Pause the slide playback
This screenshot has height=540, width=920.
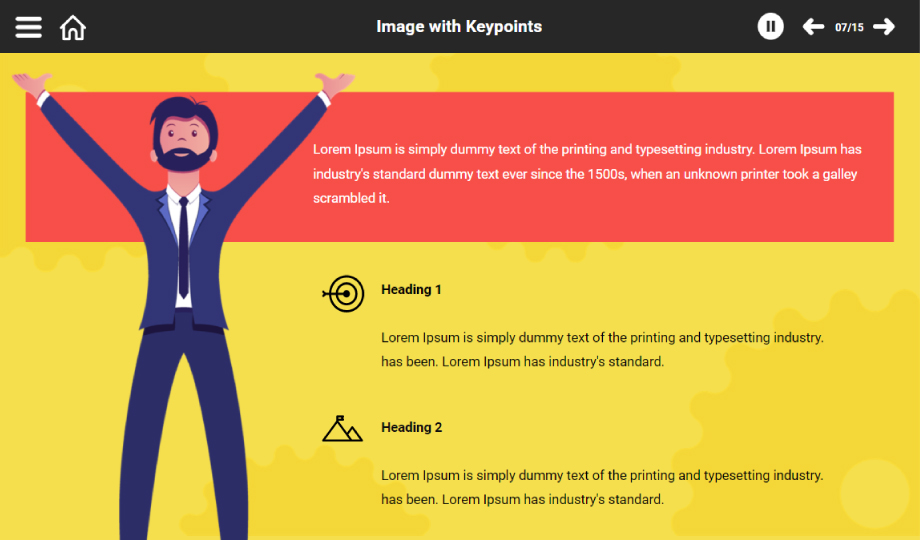pyautogui.click(x=770, y=26)
